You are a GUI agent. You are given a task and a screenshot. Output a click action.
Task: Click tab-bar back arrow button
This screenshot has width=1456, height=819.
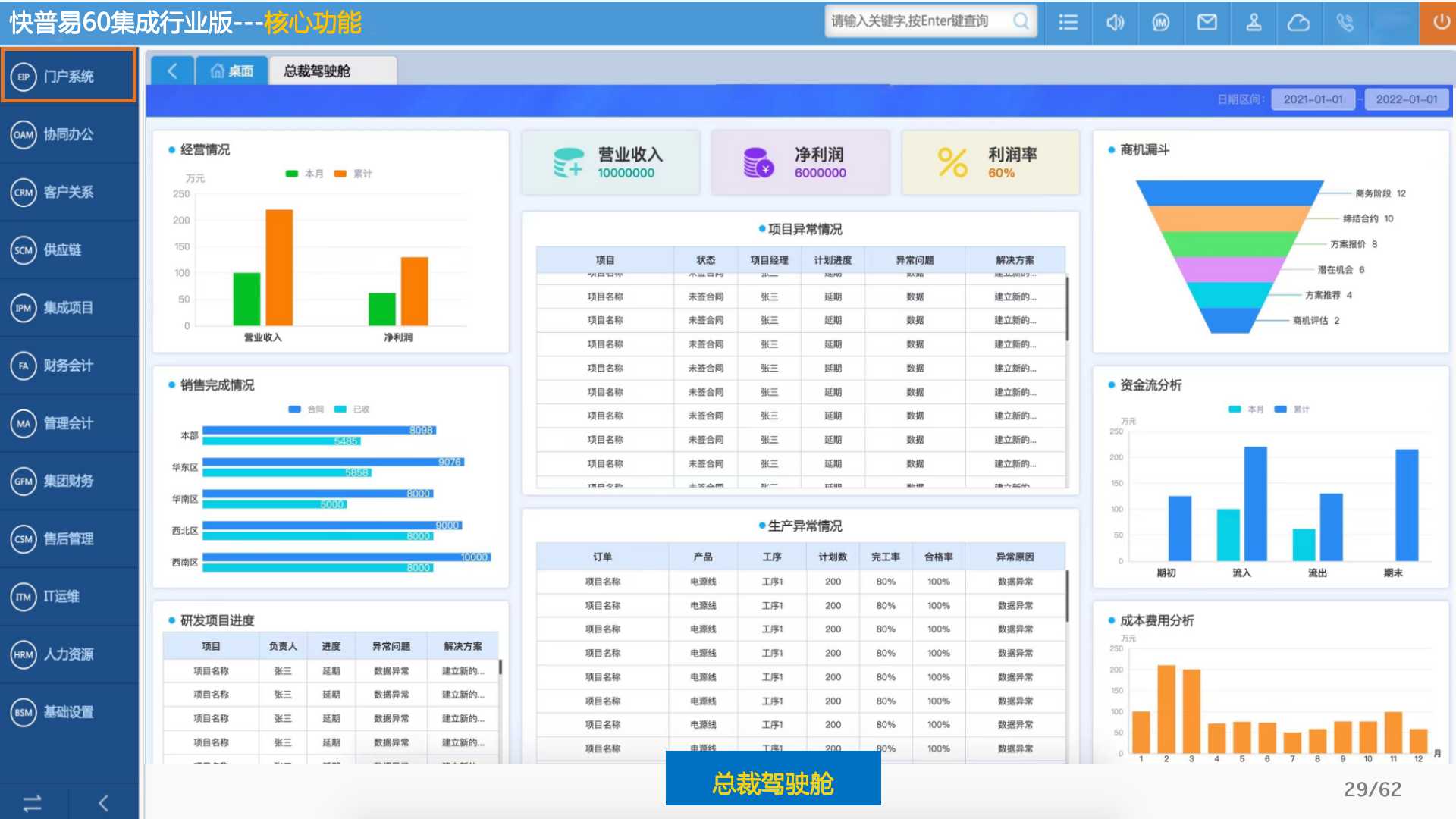pos(172,71)
